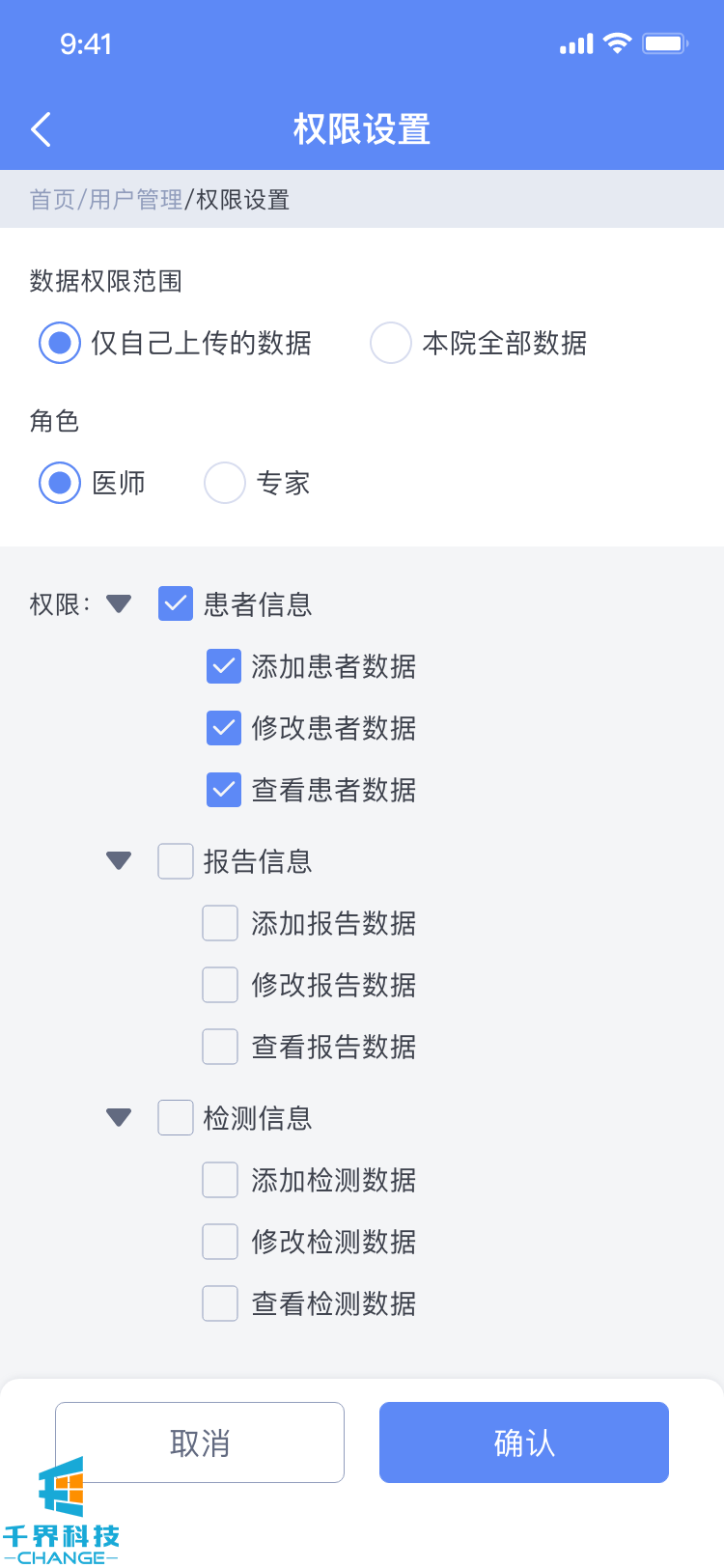Uncheck the 患者信息 checkbox
Image resolution: width=724 pixels, height=1568 pixels.
176,603
